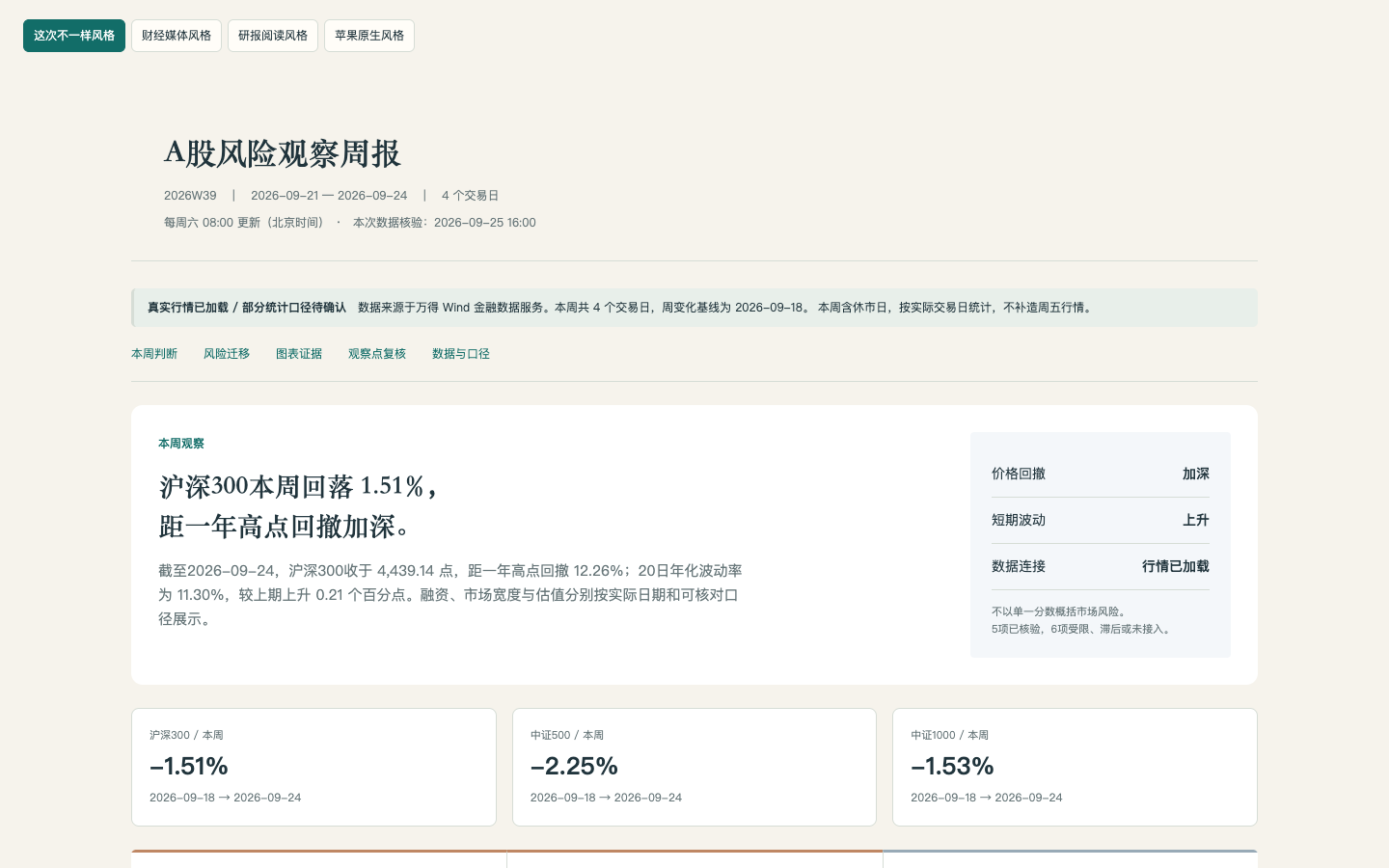Screen dimensions: 1389x868
Task: Switch to 苹果原生风格 style
Action: point(369,36)
